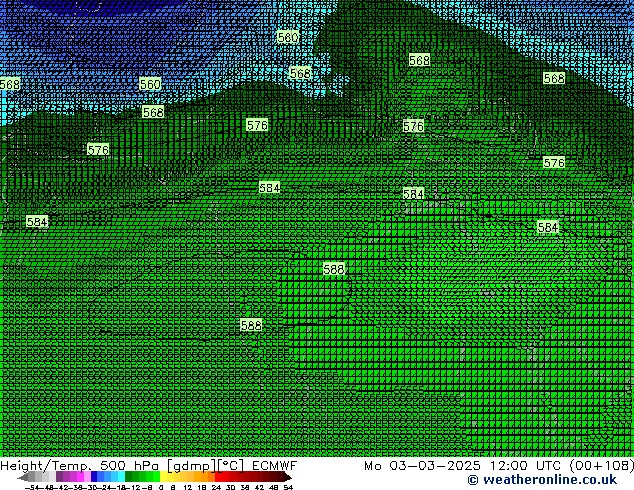Click the lower 588 contour label
Screen dimensions: 634x490
251,325
